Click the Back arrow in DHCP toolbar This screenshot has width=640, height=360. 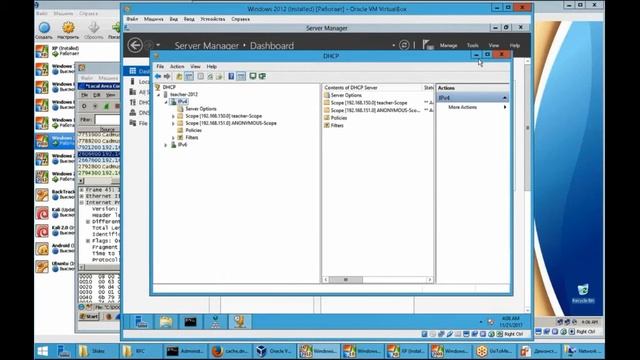[x=158, y=76]
